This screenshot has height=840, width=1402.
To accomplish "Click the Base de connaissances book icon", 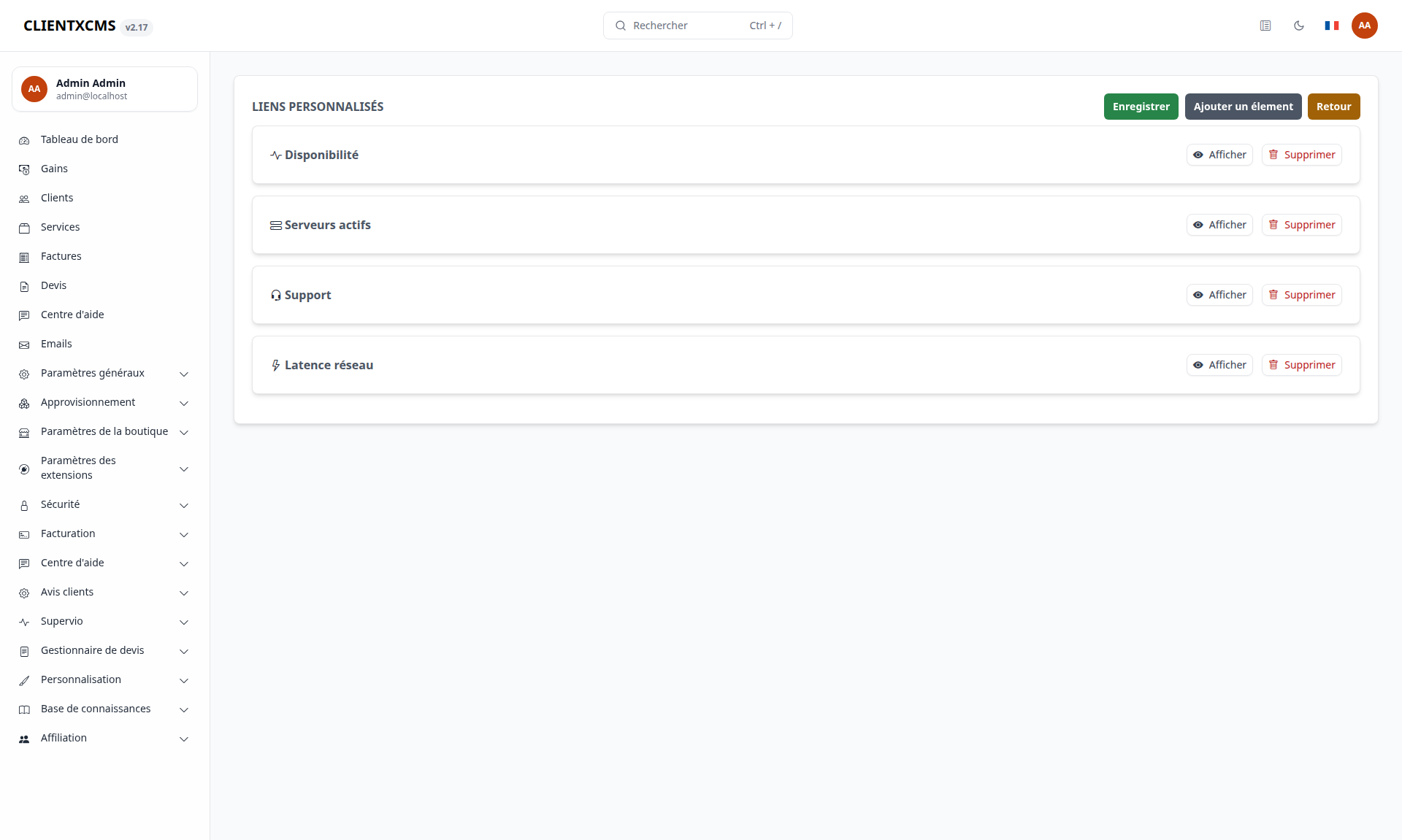I will pyautogui.click(x=24, y=709).
